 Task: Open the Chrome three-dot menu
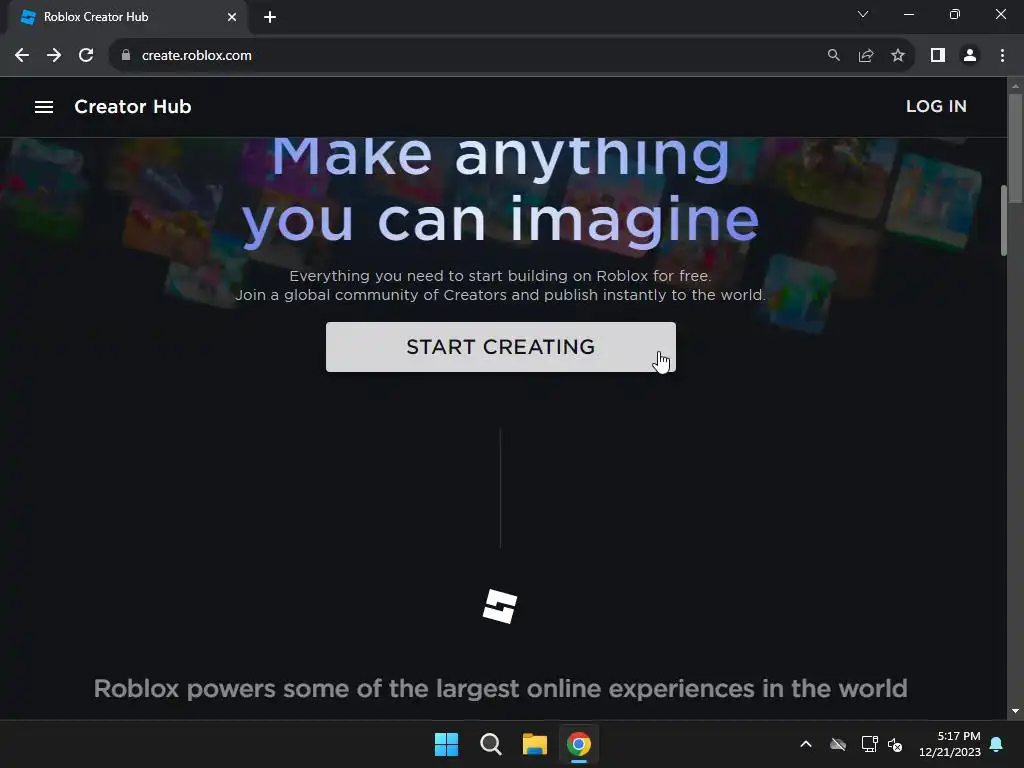pyautogui.click(x=1002, y=56)
